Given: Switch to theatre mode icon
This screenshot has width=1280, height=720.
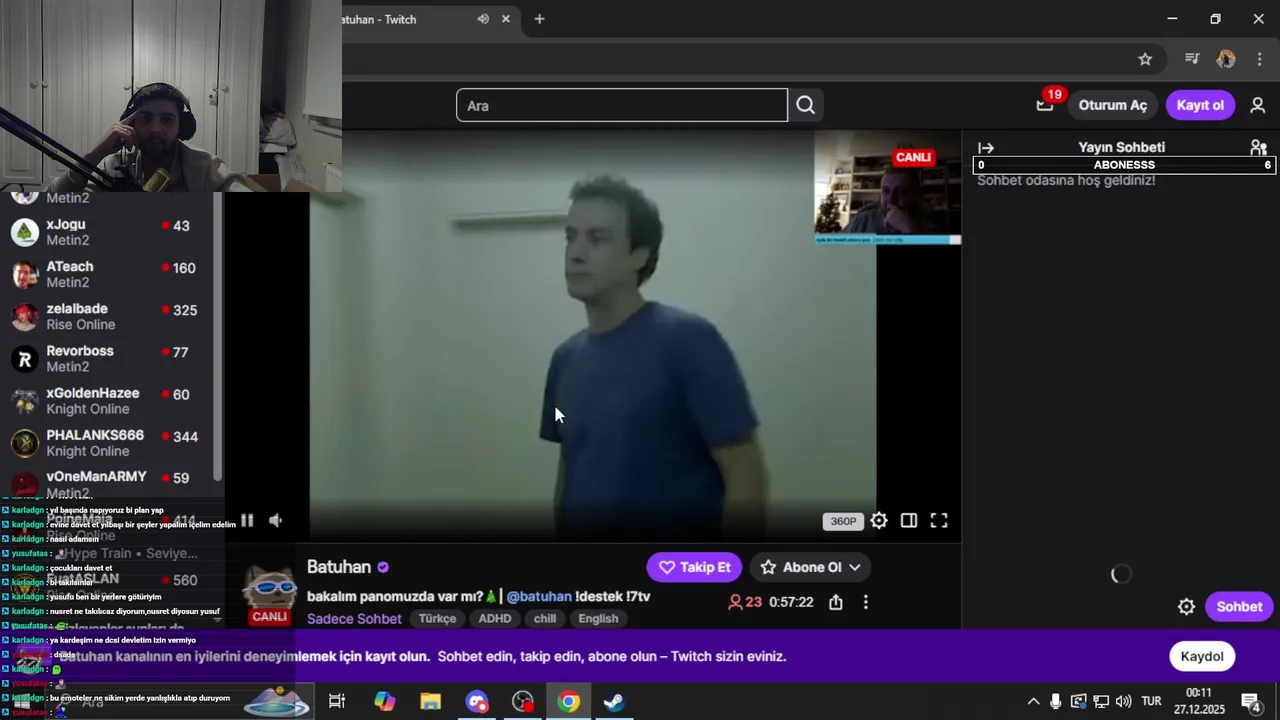Looking at the screenshot, I should pyautogui.click(x=908, y=520).
